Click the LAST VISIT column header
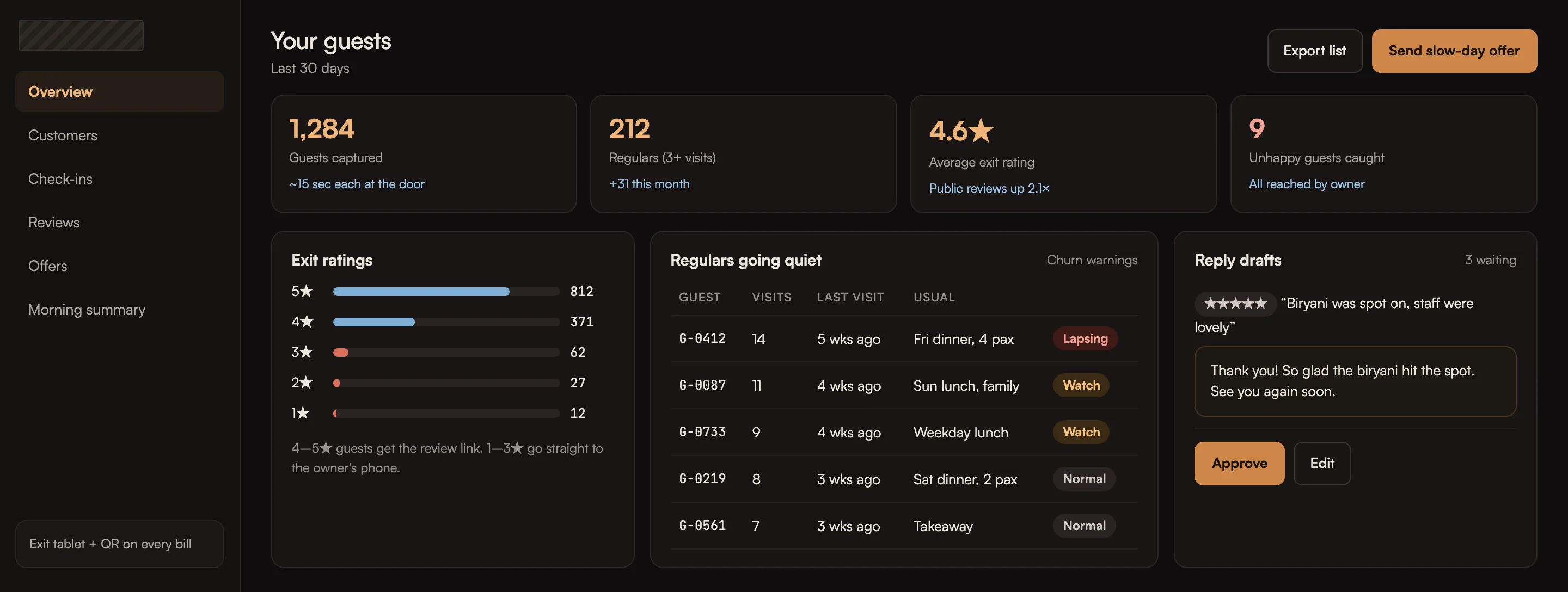This screenshot has height=592, width=1568. pyautogui.click(x=850, y=297)
